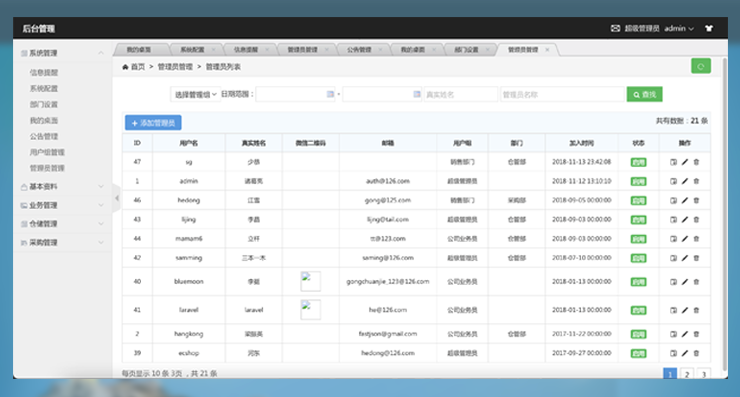Image resolution: width=740 pixels, height=397 pixels.
Task: Delete user laravel using the trash icon
Action: point(696,310)
